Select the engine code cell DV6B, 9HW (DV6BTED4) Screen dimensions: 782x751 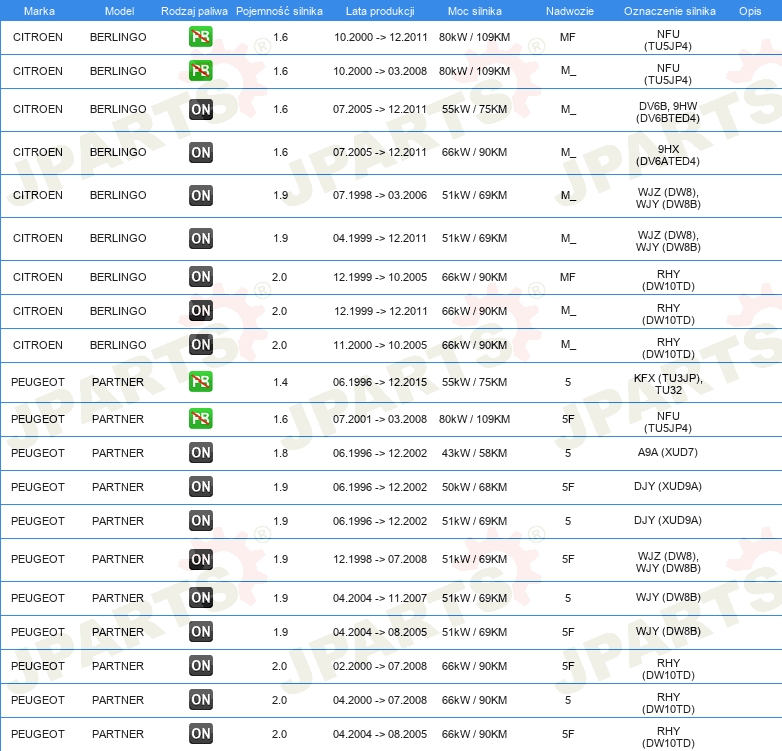[668, 112]
